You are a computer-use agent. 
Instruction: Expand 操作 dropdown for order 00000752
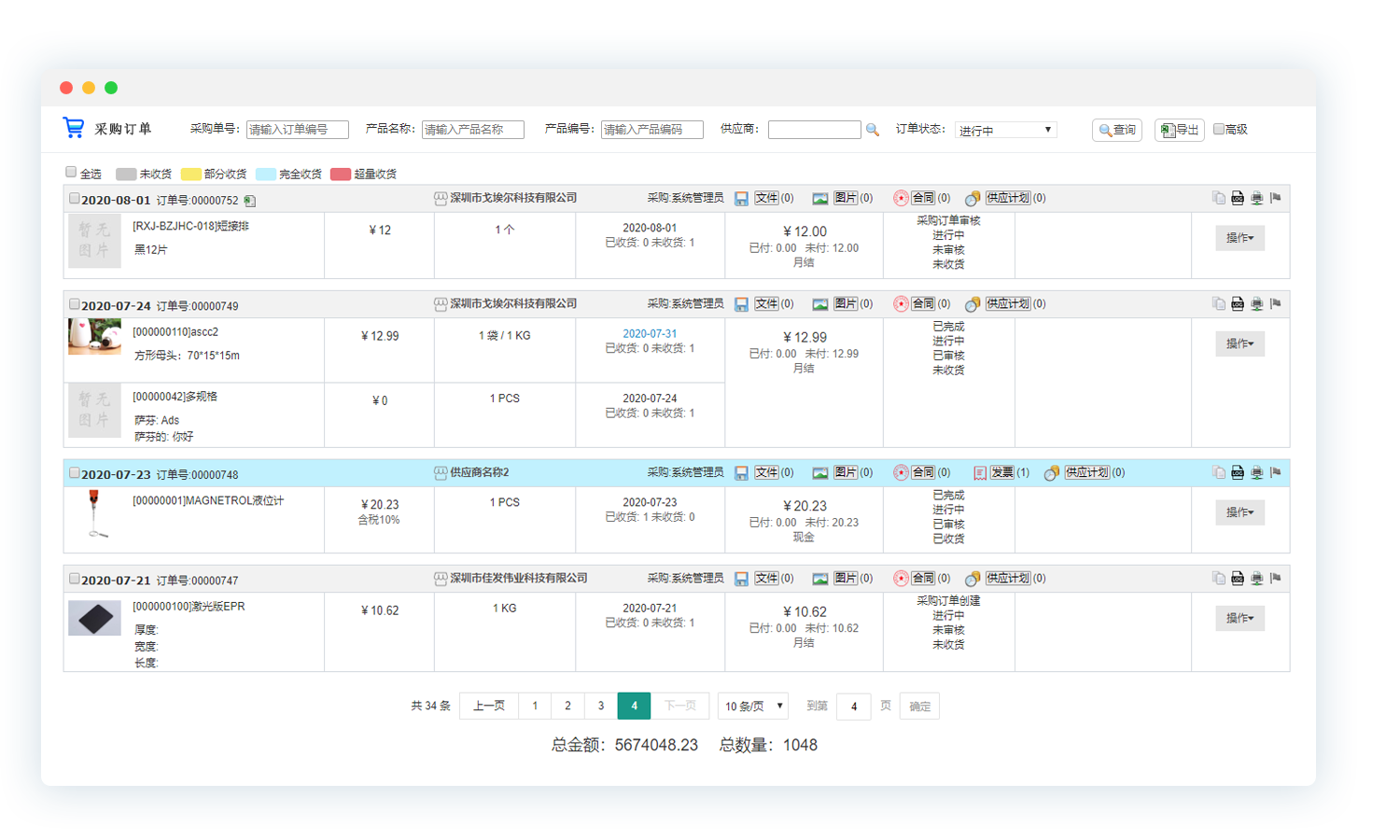pyautogui.click(x=1239, y=238)
